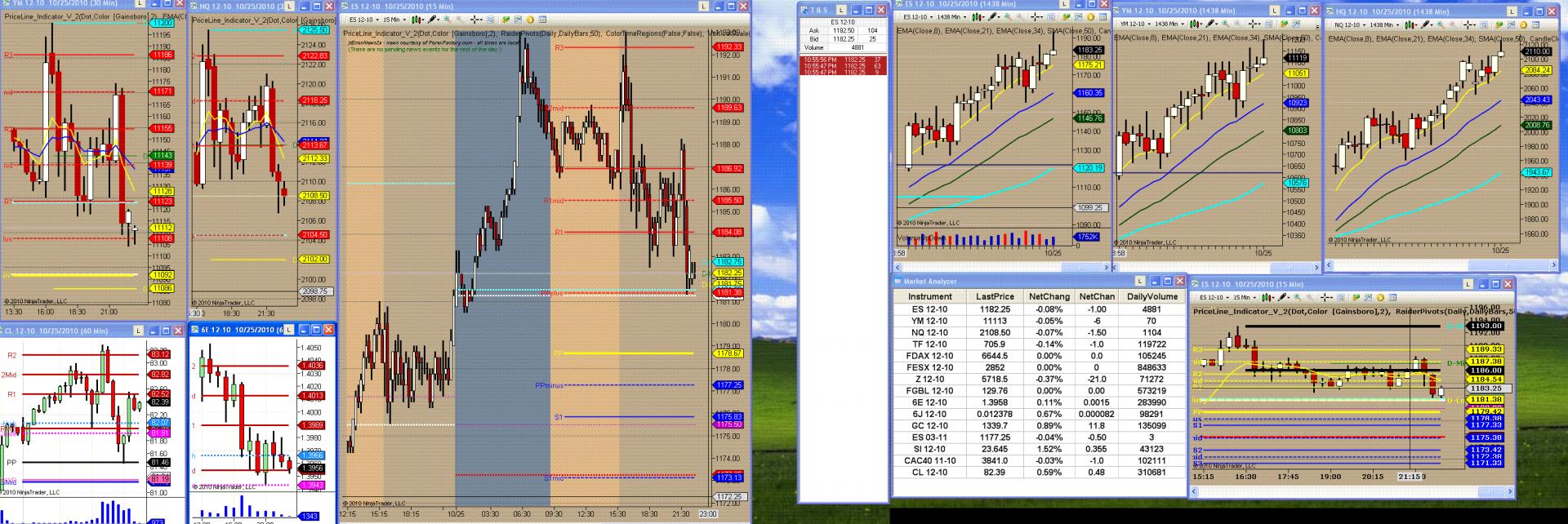Click gold coin icon in large ES 15 Min chart
This screenshot has height=524, width=1568.
530,20
